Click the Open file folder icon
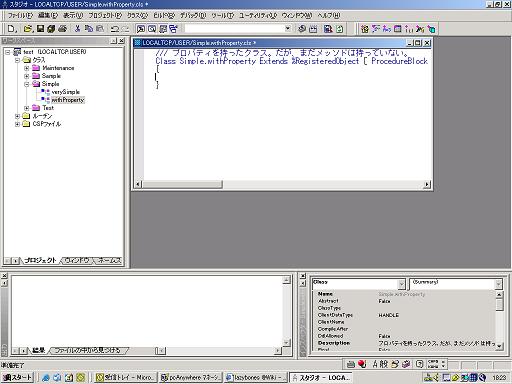Viewport: 512px width, 384px height. [x=28, y=29]
